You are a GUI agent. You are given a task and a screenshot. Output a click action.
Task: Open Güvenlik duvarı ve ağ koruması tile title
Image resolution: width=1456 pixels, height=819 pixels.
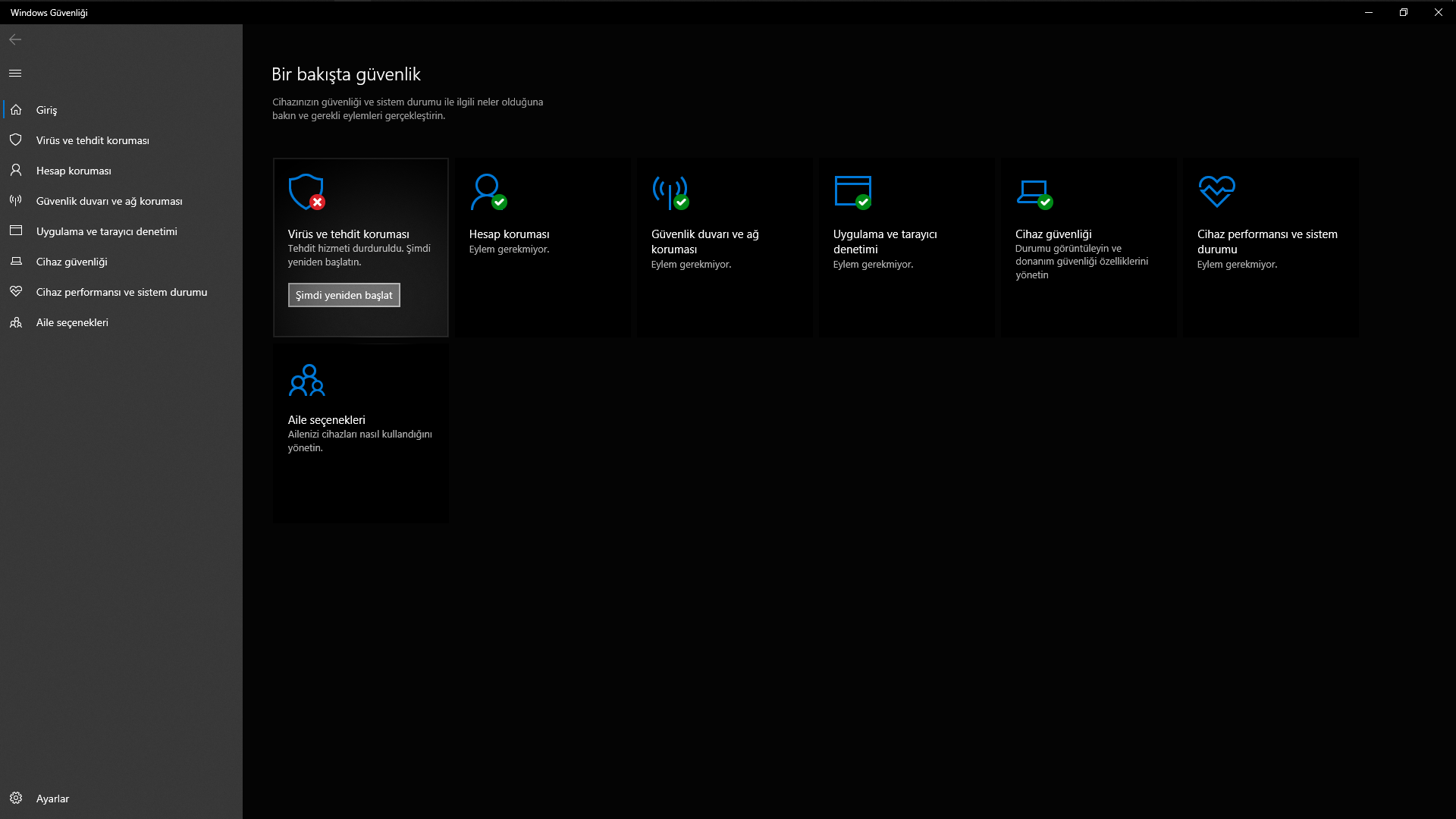704,242
